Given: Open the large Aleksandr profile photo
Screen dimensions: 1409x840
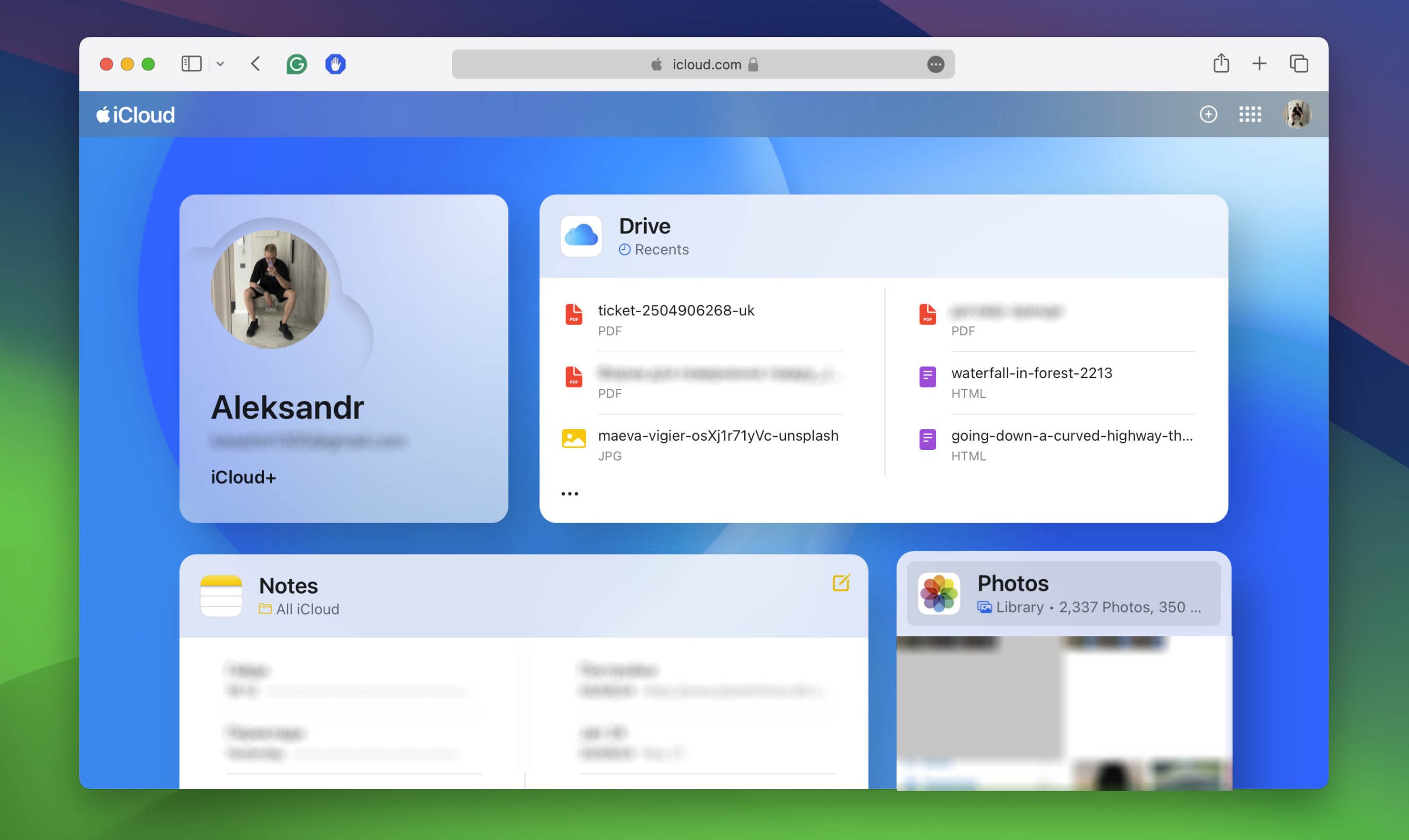Looking at the screenshot, I should 270,289.
